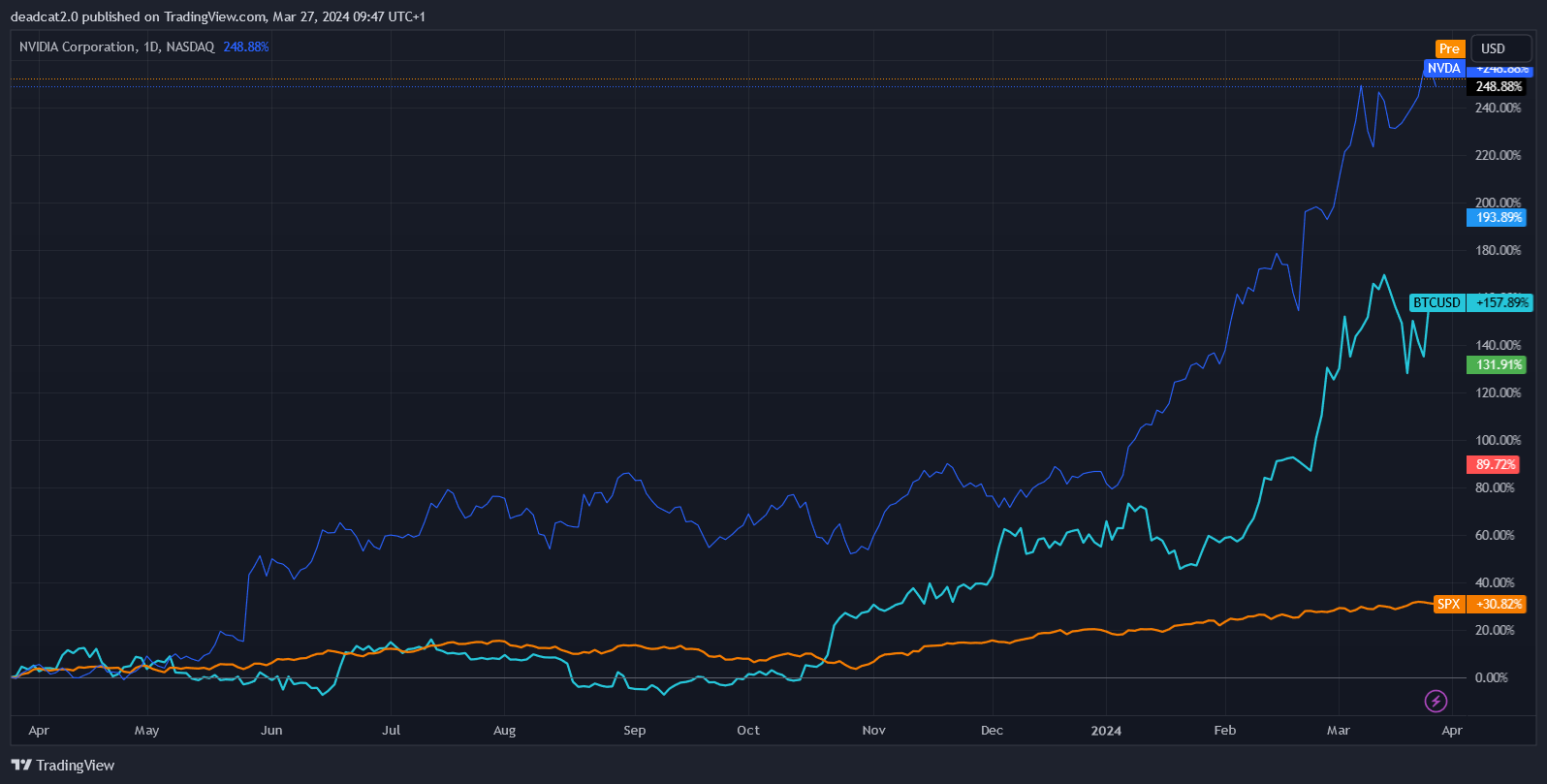The width and height of the screenshot is (1547, 784).
Task: Click the Jul label on time axis
Action: pyautogui.click(x=391, y=731)
